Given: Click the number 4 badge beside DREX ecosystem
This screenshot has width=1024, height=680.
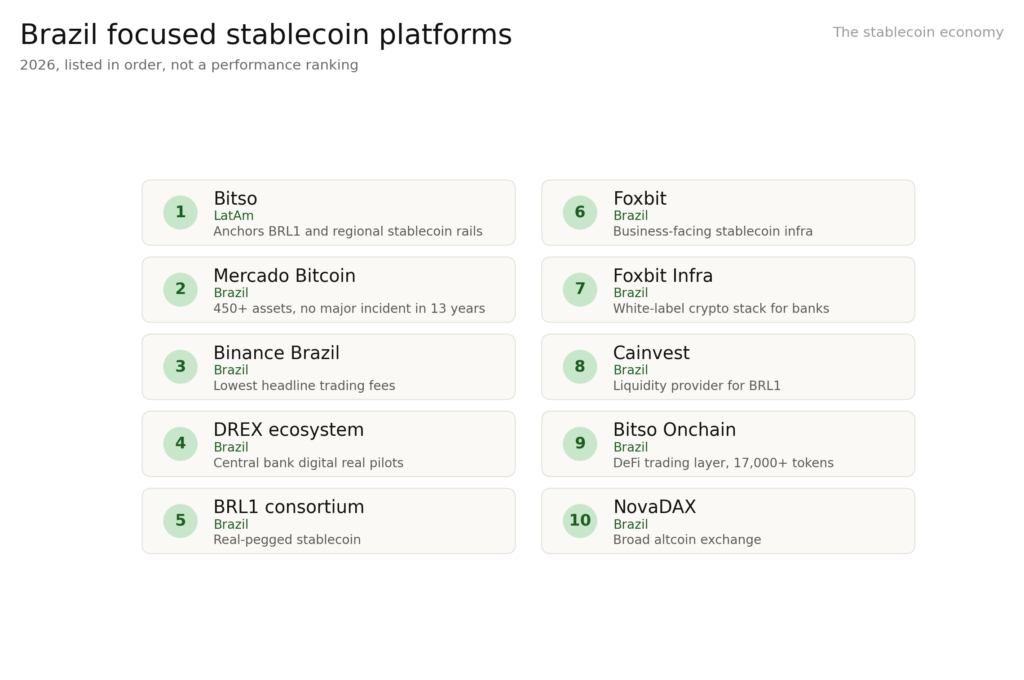Looking at the screenshot, I should pos(180,444).
